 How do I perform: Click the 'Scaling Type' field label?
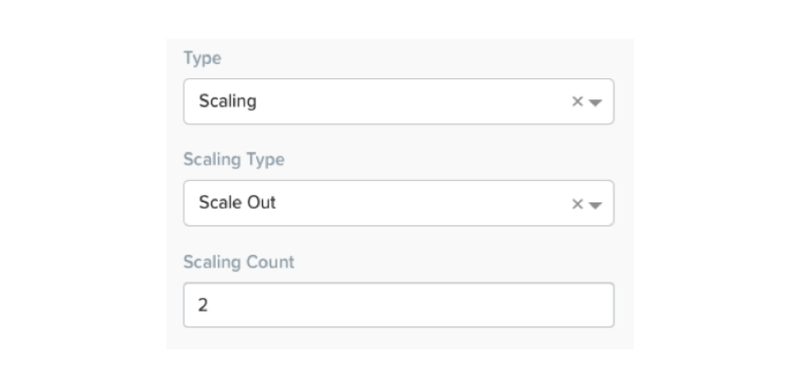click(x=234, y=160)
